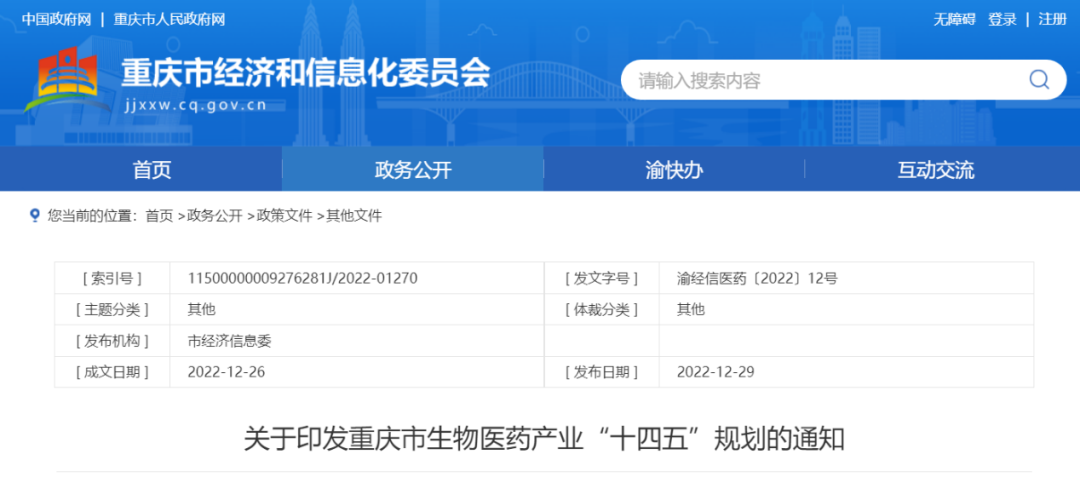Click the 无障碍 accessibility link
The image size is (1080, 483).
(x=954, y=19)
